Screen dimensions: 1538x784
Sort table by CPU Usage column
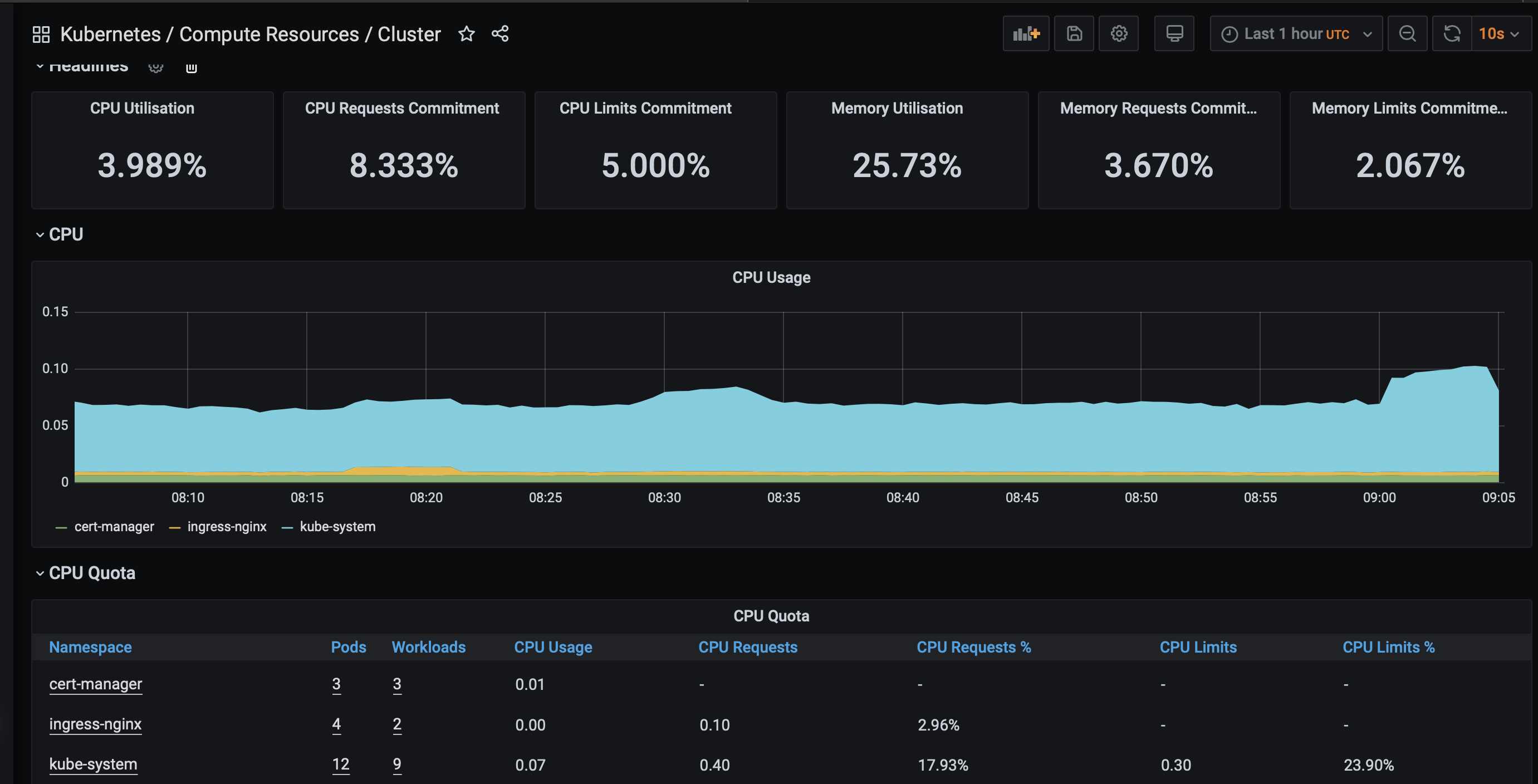552,647
